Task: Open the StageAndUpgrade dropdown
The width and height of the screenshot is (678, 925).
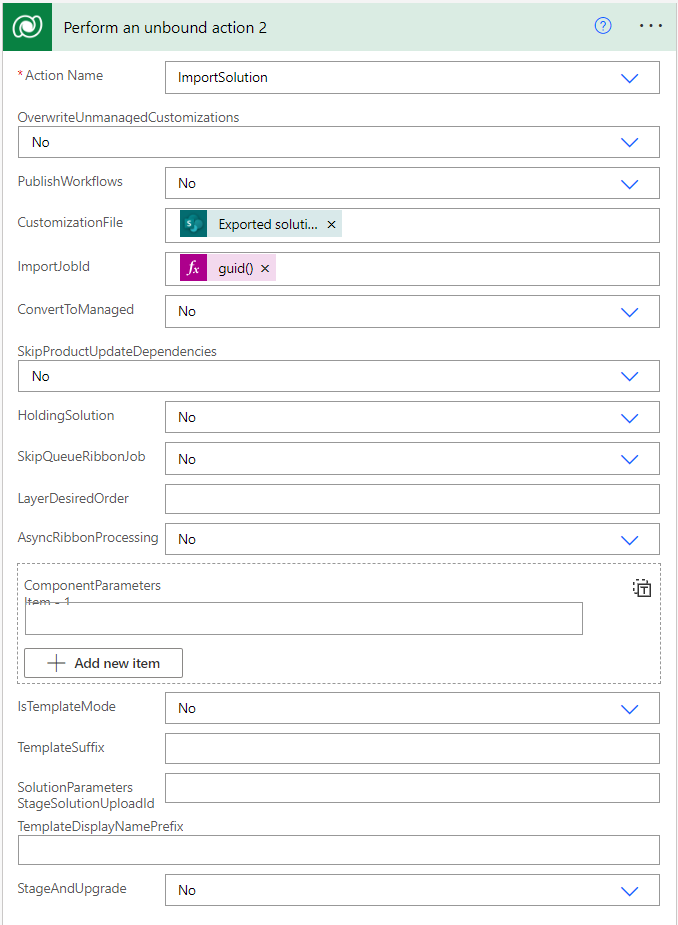Action: 629,890
